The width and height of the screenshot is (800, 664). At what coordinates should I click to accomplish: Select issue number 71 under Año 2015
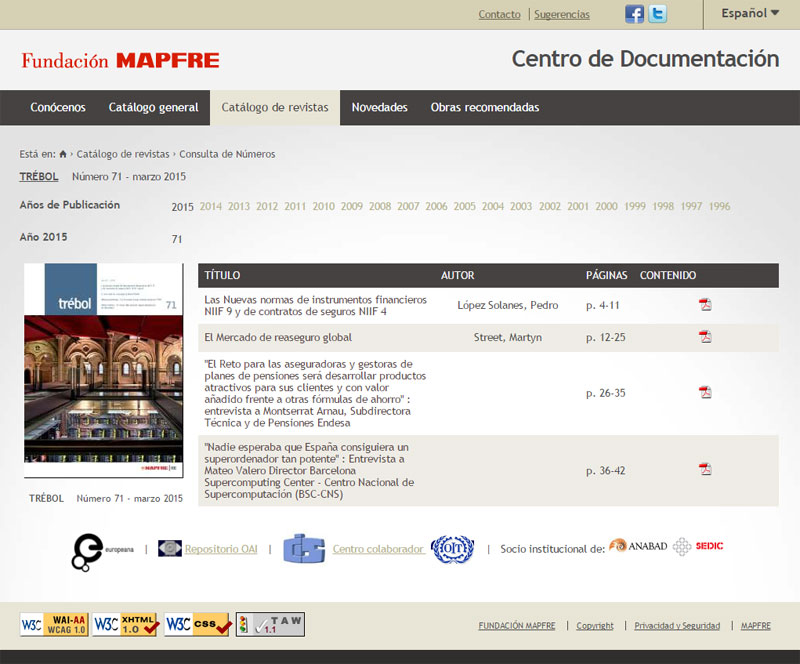[x=177, y=239]
